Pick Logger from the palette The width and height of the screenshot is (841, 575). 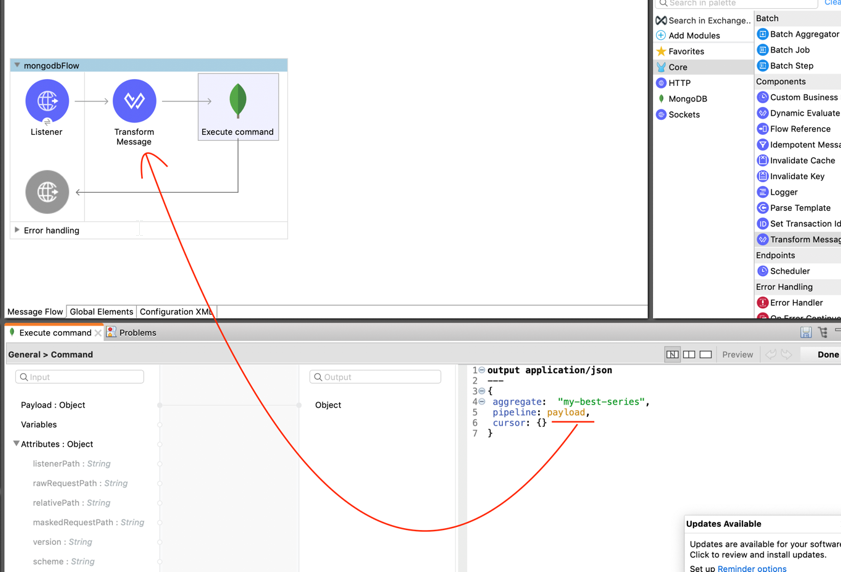pos(777,192)
